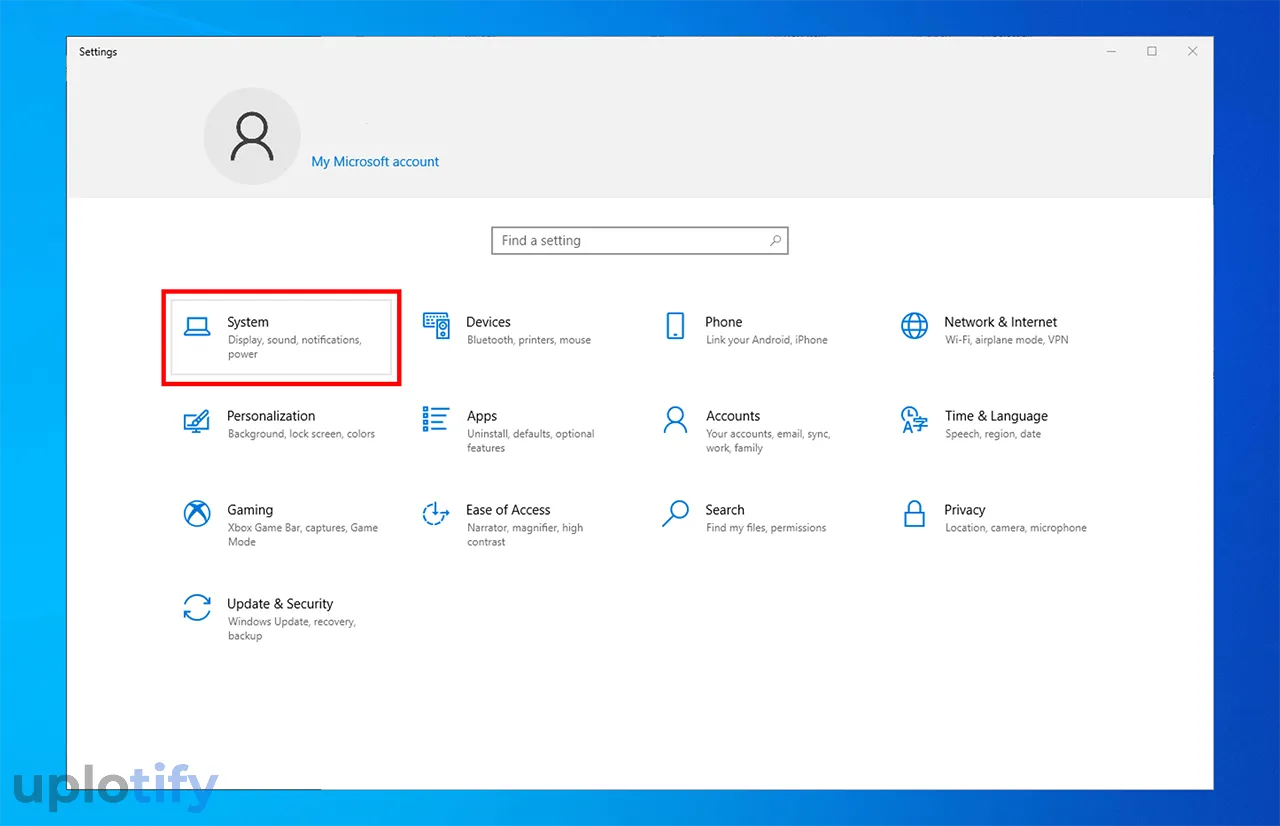Click the Phone icon
The image size is (1280, 826).
coord(675,326)
